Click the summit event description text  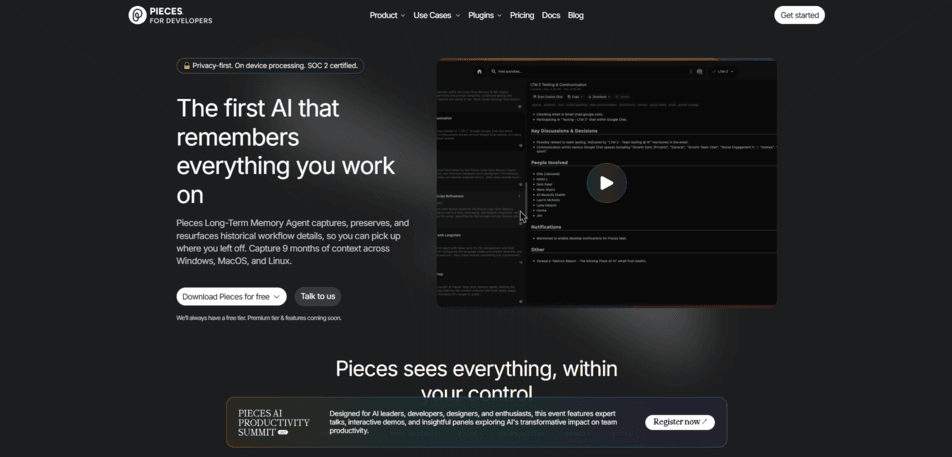(x=474, y=422)
